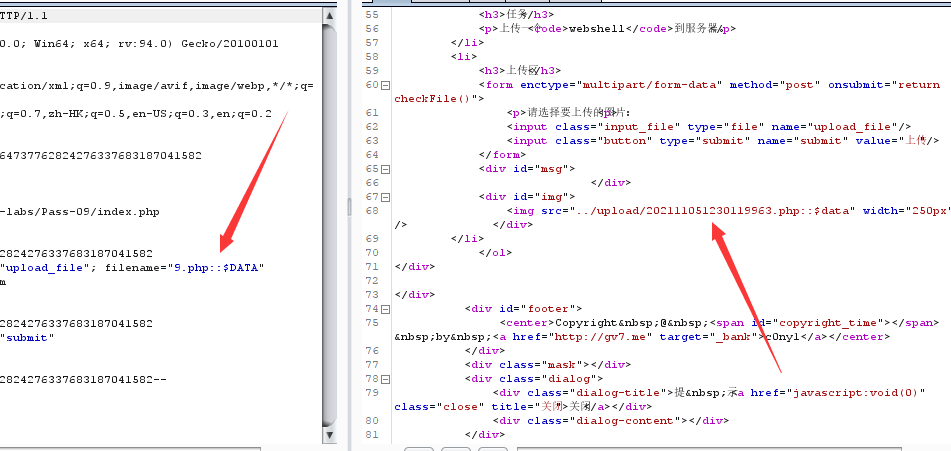Collapse the dialog div fold at line 78

[x=386, y=379]
